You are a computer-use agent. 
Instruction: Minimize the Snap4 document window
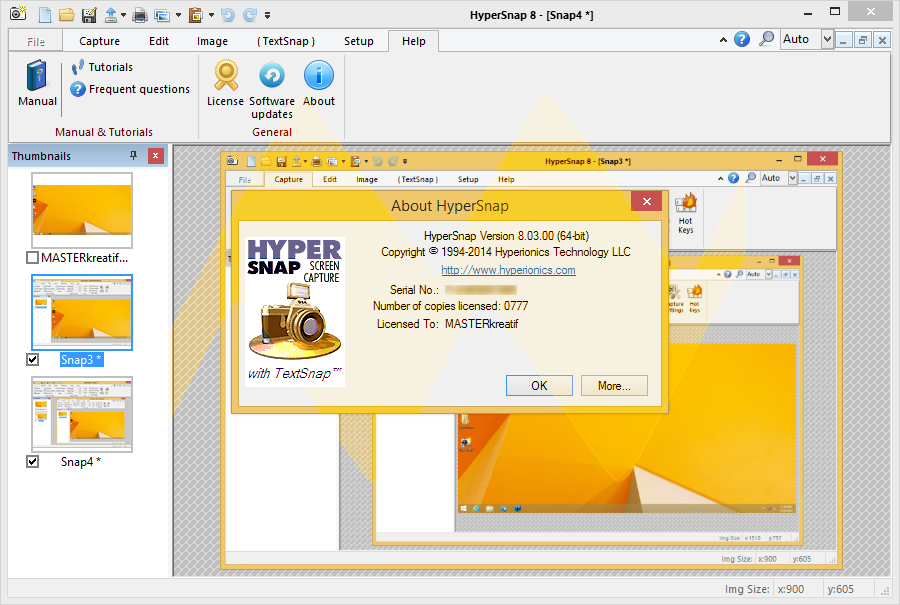click(843, 40)
